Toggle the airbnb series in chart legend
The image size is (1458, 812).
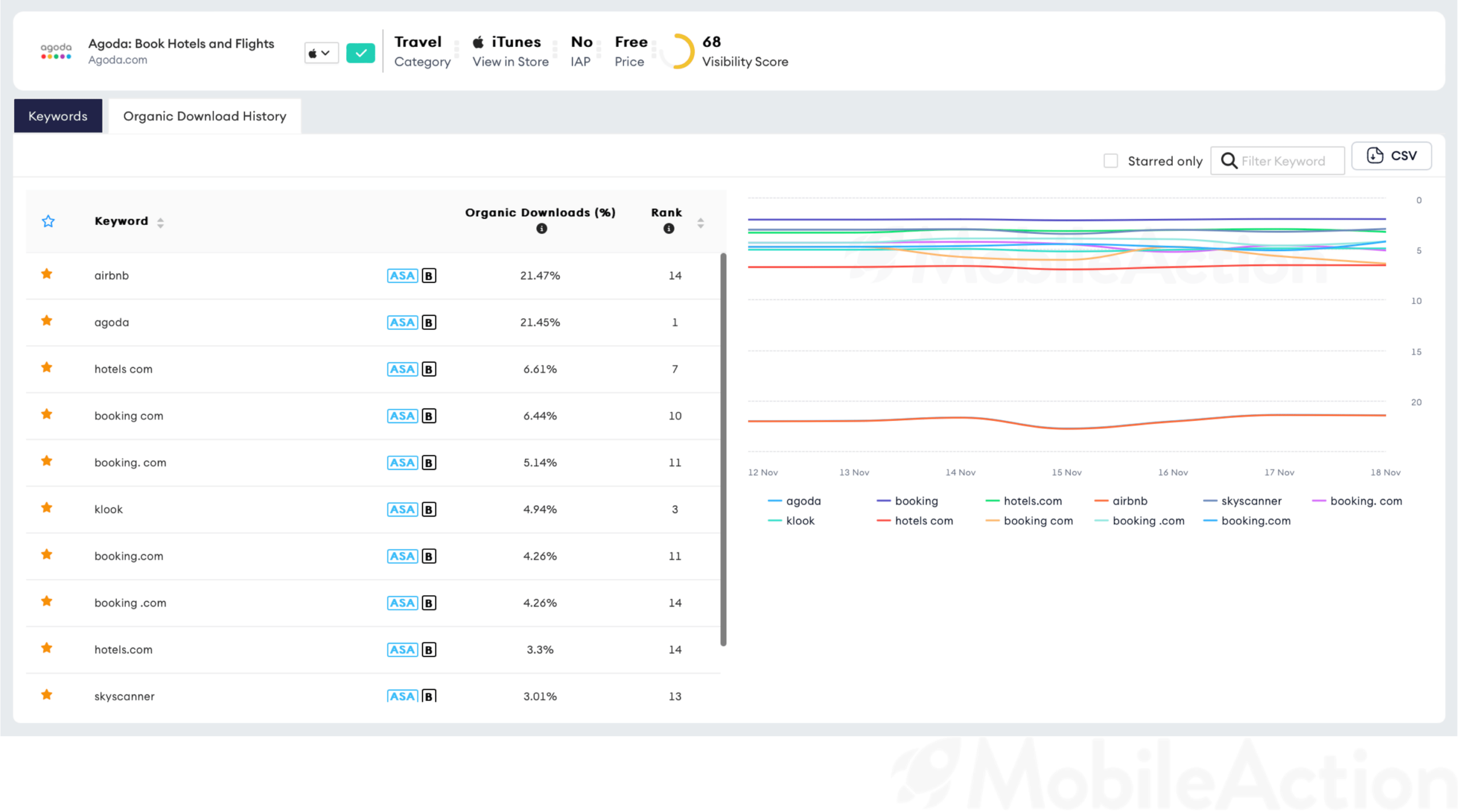click(x=1121, y=502)
